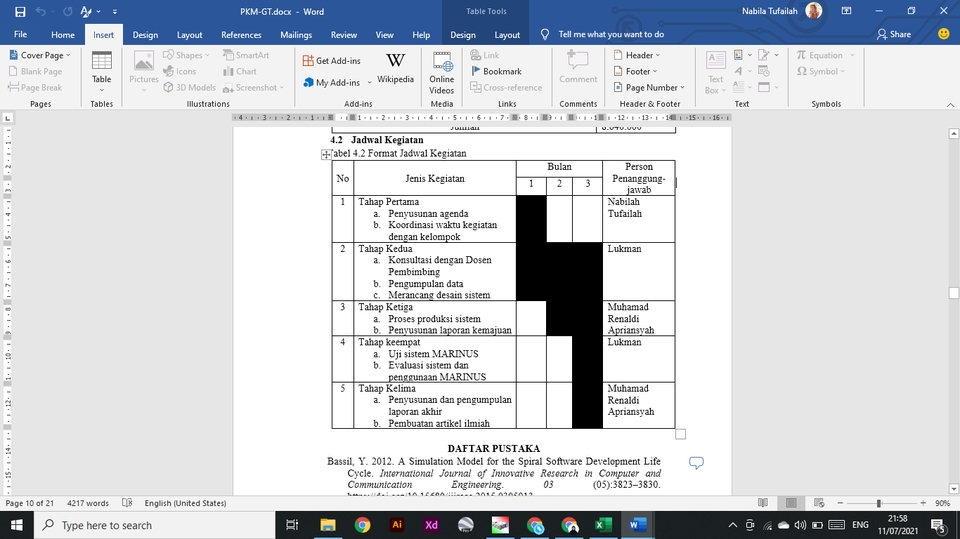Insert a Blank Page
This screenshot has height=539, width=960.
(36, 71)
